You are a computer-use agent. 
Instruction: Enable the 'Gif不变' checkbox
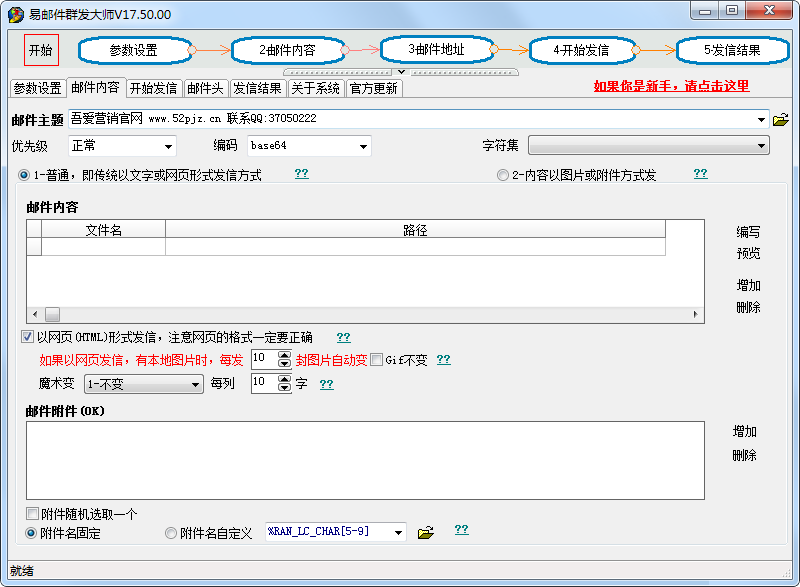point(377,360)
